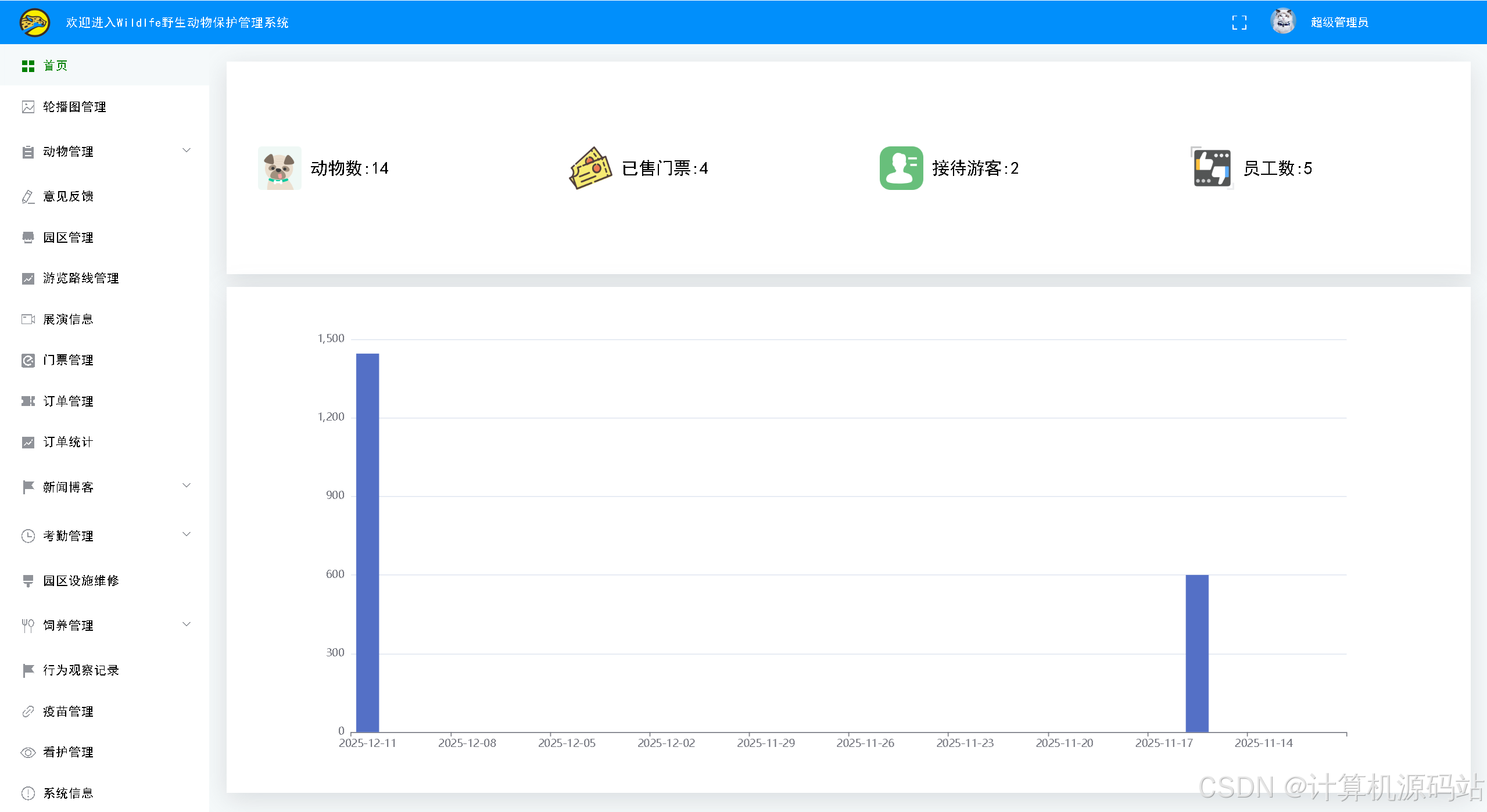This screenshot has width=1487, height=812.
Task: Click the 首页 grid icon
Action: pos(28,66)
